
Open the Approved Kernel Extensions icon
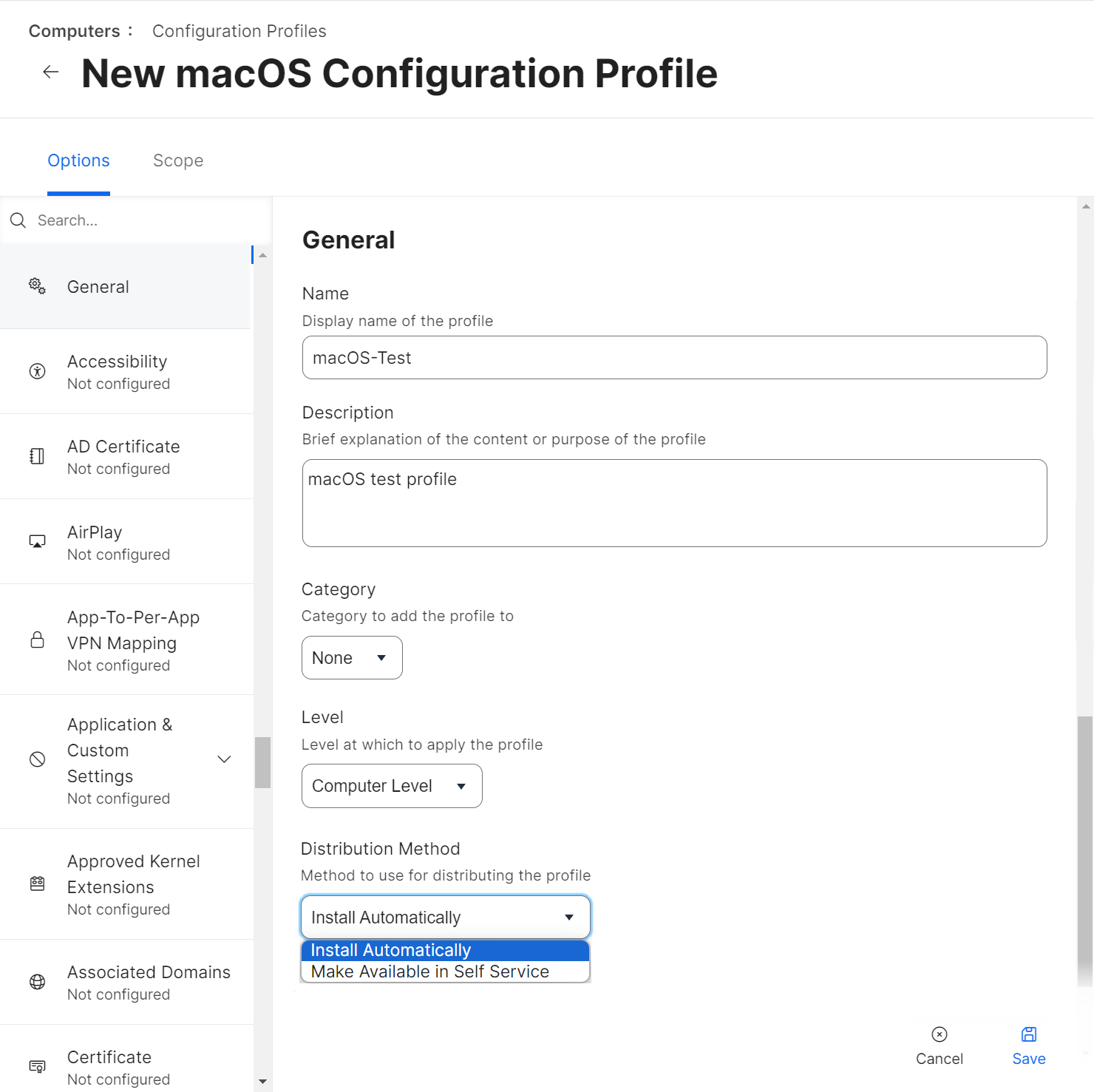tap(37, 884)
